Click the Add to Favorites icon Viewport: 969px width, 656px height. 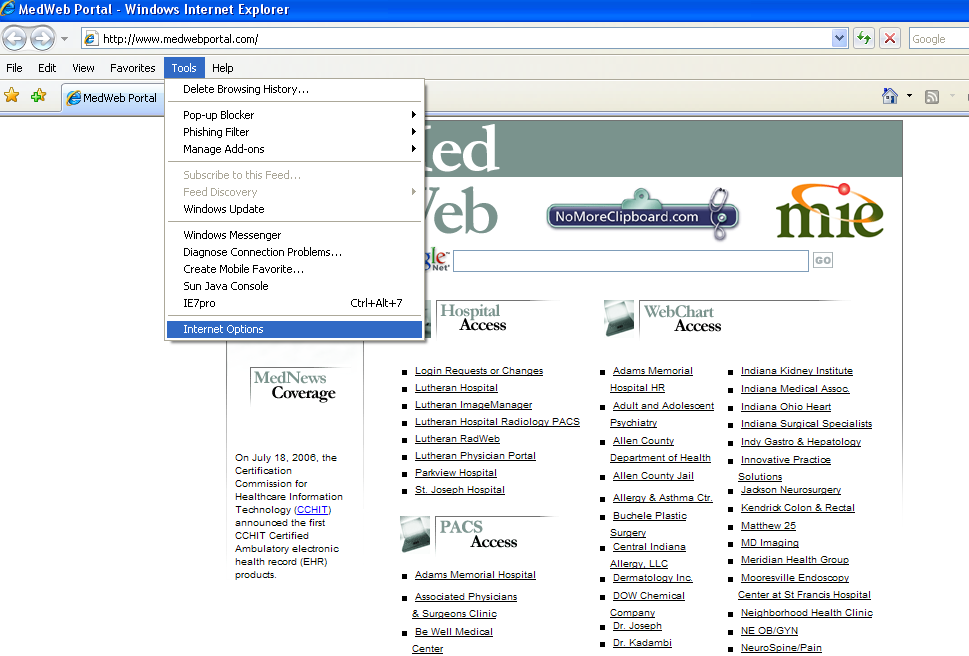(38, 96)
